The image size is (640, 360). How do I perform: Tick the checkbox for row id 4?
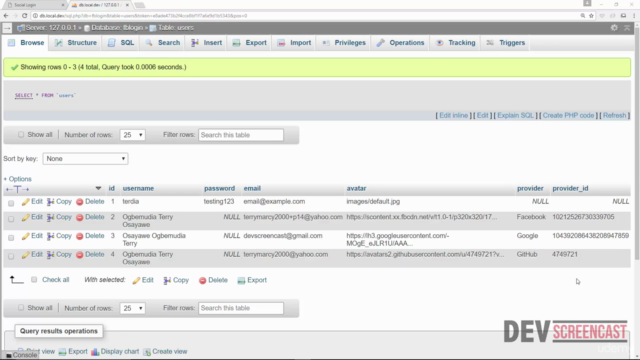tap(11, 256)
